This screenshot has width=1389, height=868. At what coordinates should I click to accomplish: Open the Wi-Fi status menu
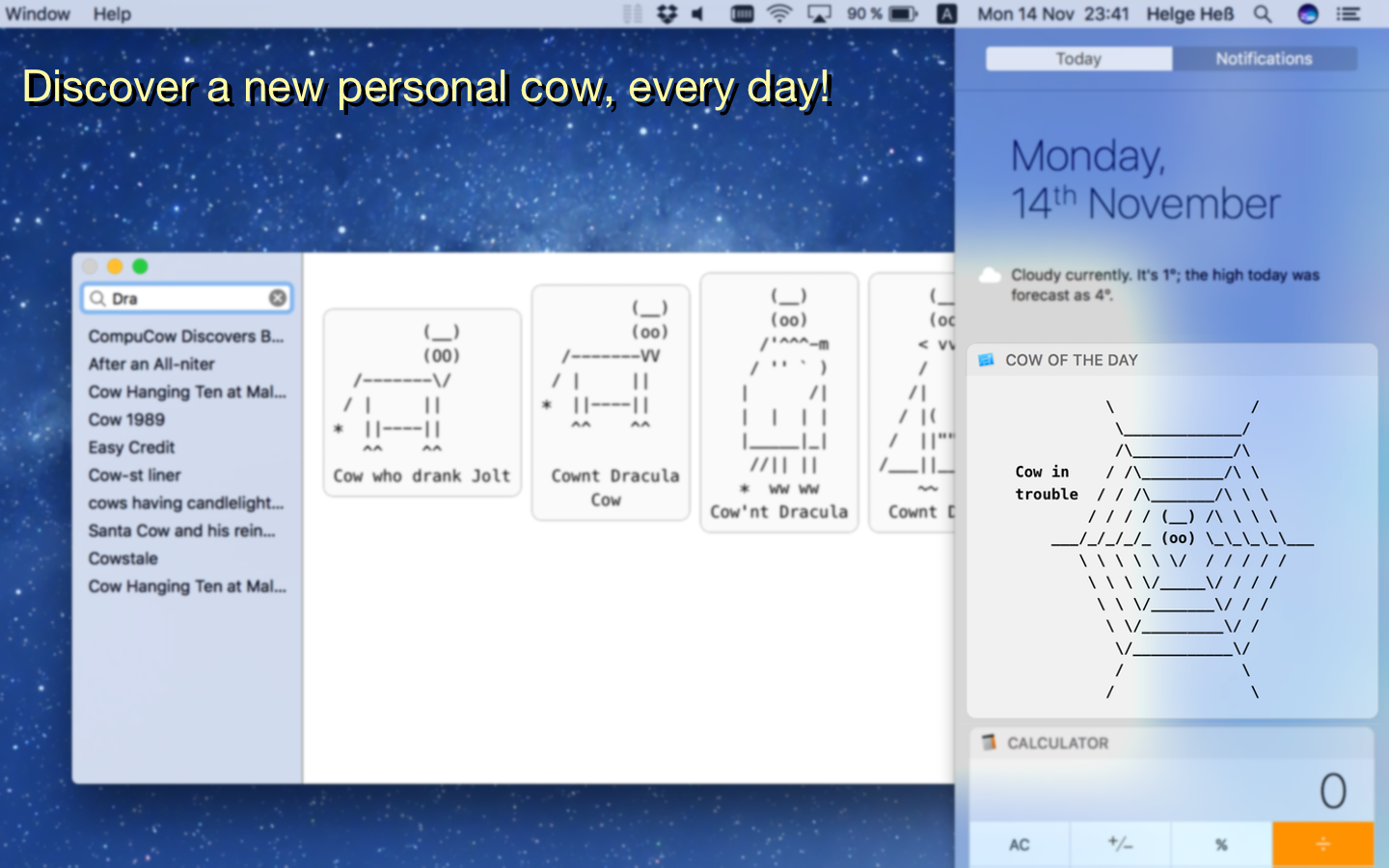(x=779, y=14)
